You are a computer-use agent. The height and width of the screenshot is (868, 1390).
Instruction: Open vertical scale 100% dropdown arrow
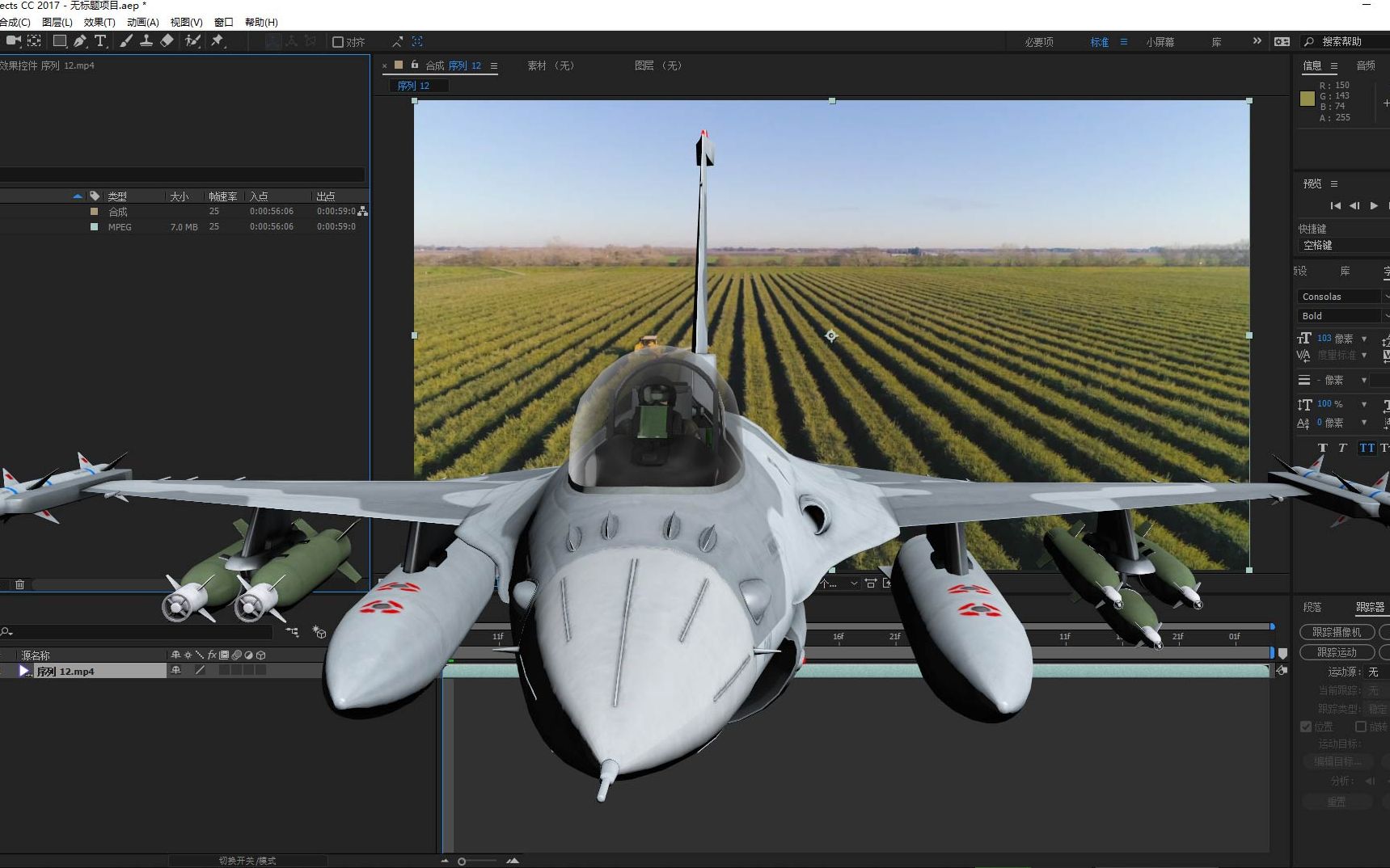click(x=1364, y=404)
